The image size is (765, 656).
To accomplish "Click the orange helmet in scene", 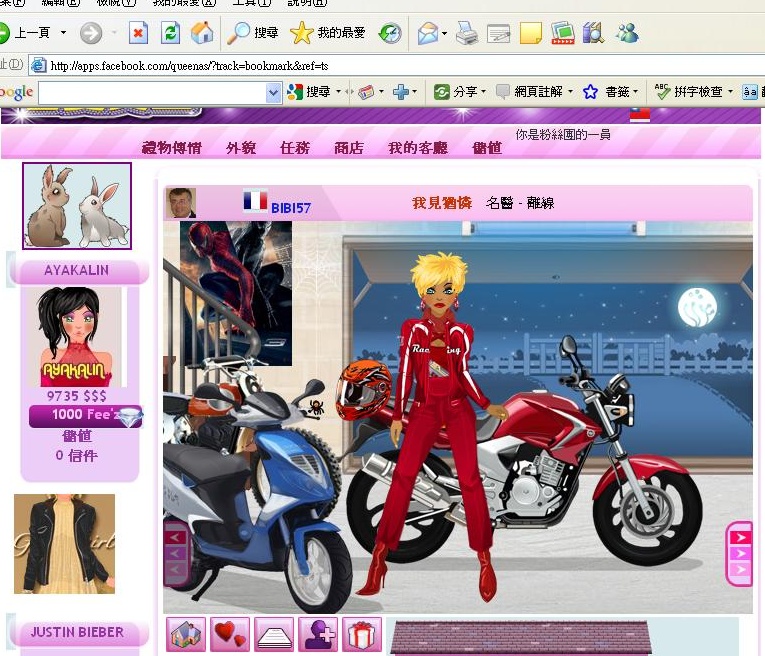I will tap(363, 390).
